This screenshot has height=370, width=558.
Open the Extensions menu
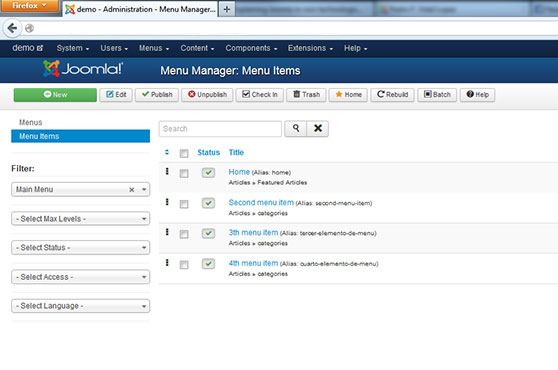pyautogui.click(x=310, y=48)
